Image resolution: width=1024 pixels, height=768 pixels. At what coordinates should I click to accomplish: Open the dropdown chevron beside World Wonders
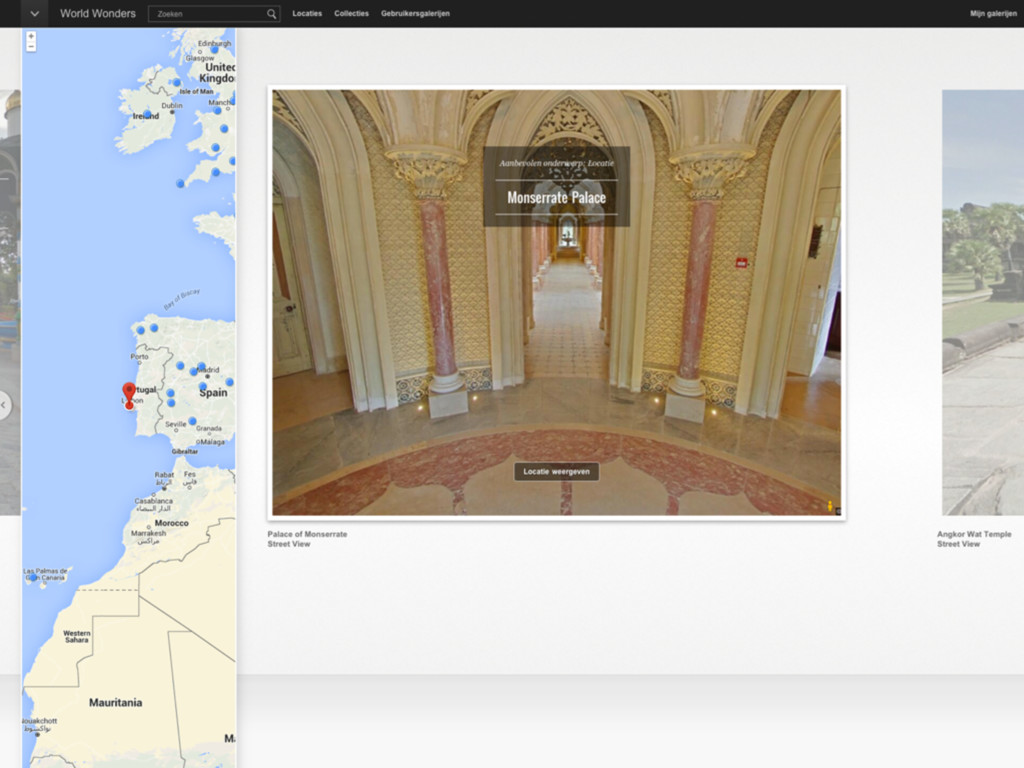coord(34,14)
